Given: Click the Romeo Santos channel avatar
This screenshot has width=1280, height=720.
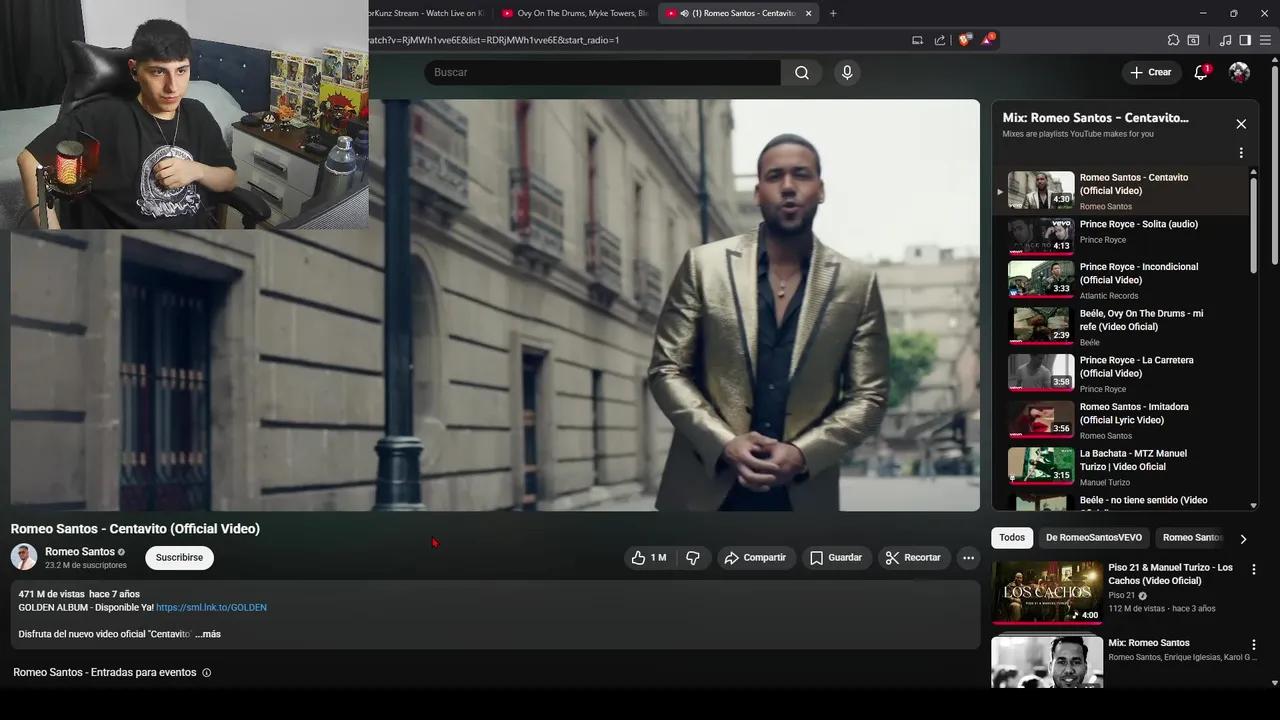Looking at the screenshot, I should tap(24, 557).
